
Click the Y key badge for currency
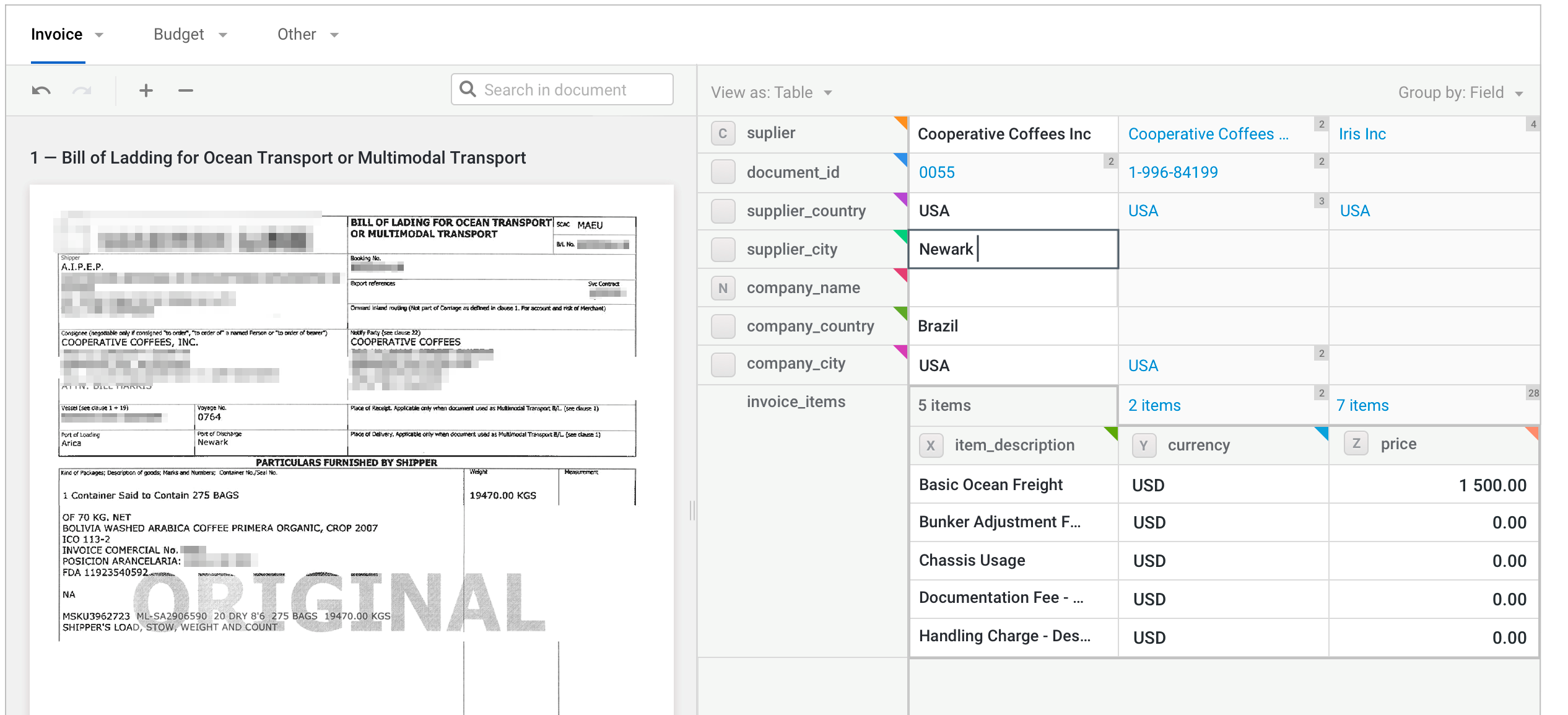pyautogui.click(x=1144, y=445)
